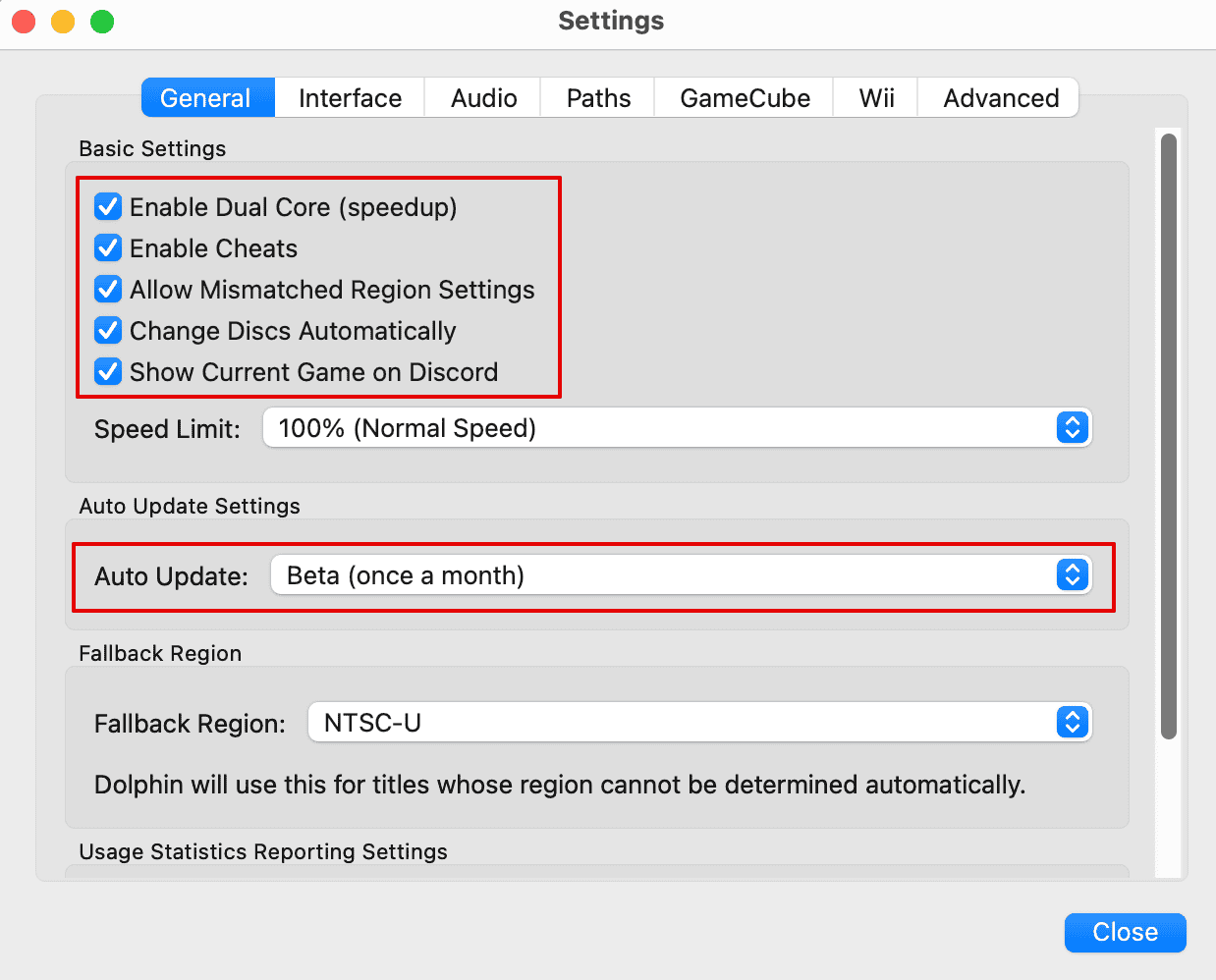This screenshot has height=980, width=1216.
Task: Open the Speed Limit dropdown
Action: click(677, 428)
